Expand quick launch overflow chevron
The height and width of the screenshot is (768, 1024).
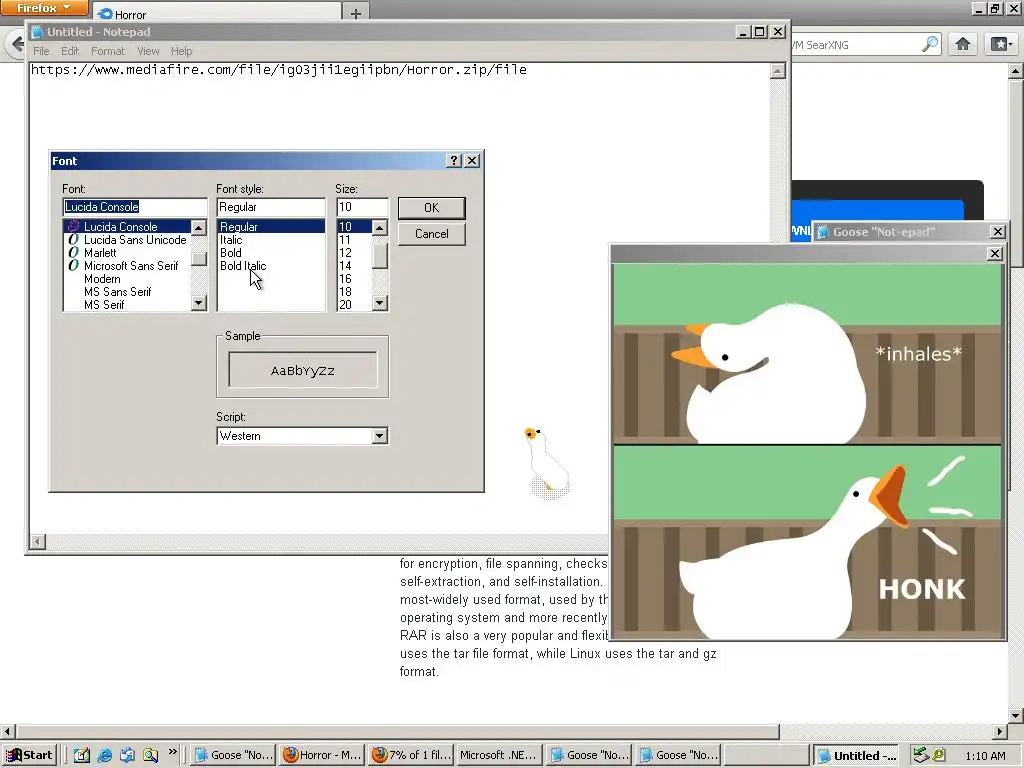[172, 752]
